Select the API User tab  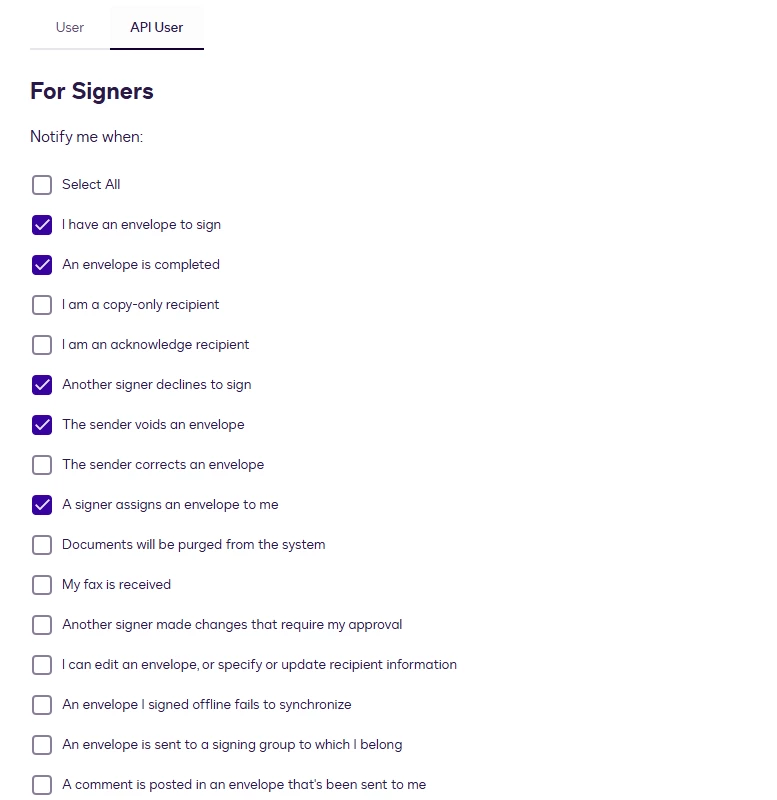click(157, 28)
